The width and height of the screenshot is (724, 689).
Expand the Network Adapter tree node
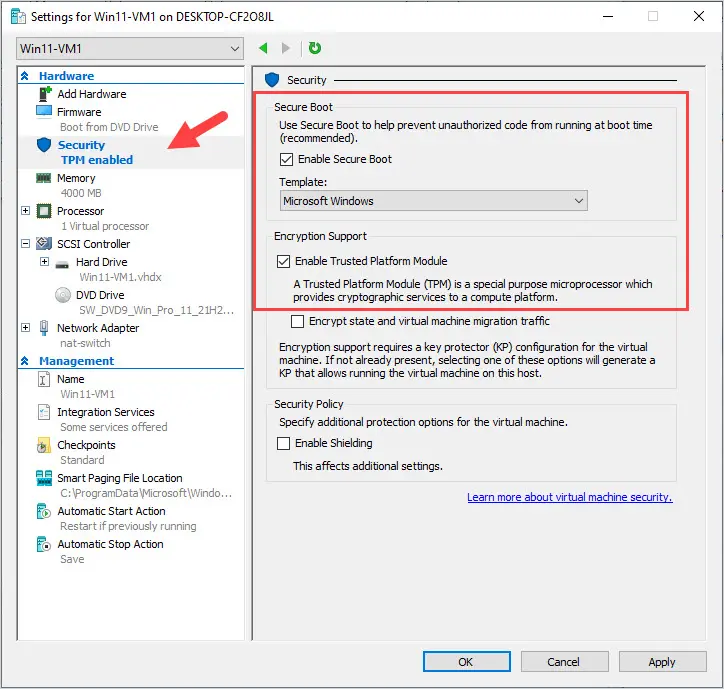pos(25,327)
